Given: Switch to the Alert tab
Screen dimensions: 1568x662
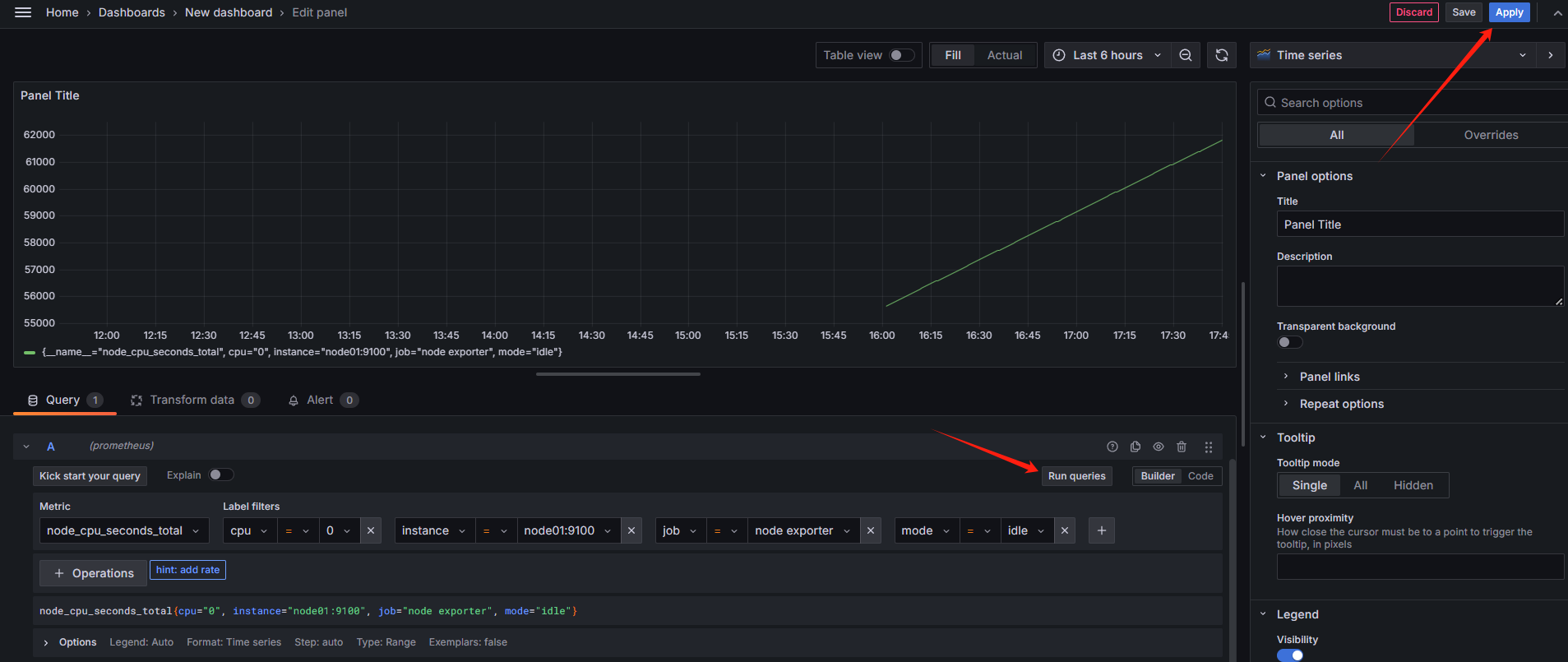Looking at the screenshot, I should pyautogui.click(x=322, y=400).
